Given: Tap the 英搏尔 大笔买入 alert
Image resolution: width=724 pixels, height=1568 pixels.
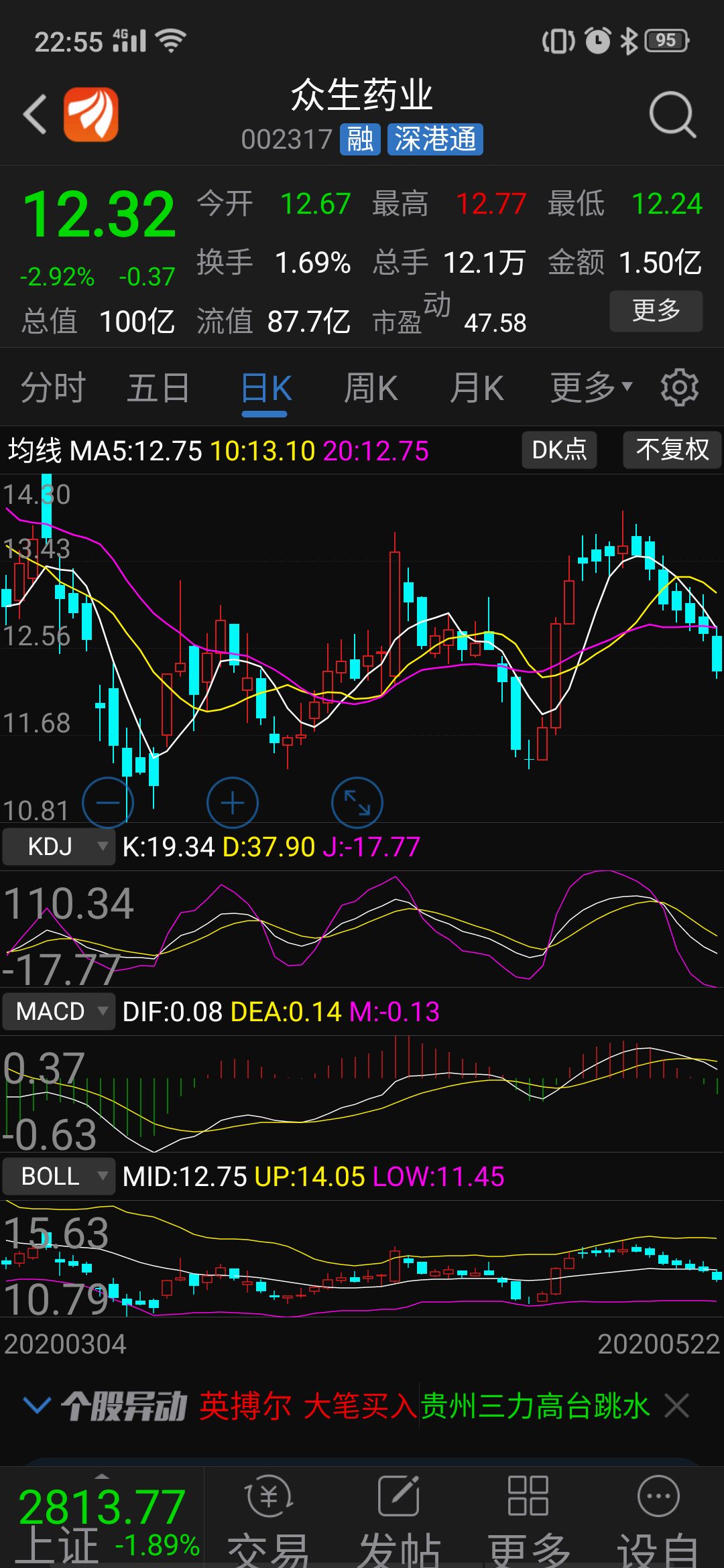Looking at the screenshot, I should 308,1406.
